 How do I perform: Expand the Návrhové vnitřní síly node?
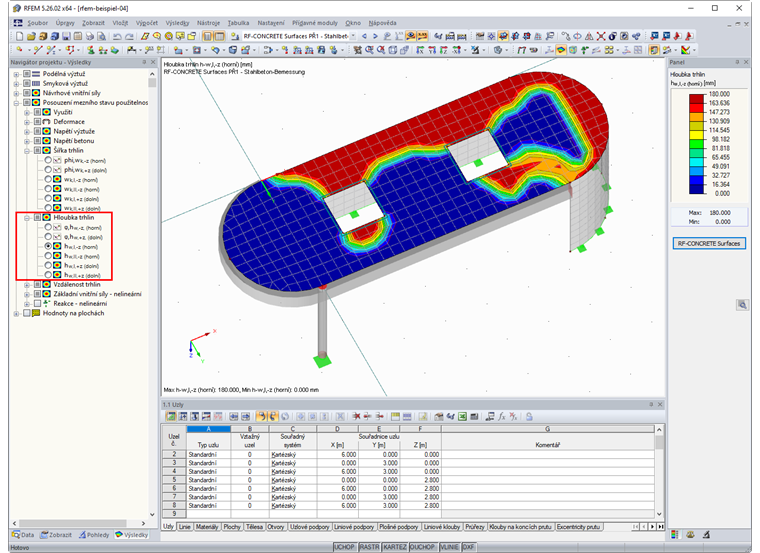(16, 93)
